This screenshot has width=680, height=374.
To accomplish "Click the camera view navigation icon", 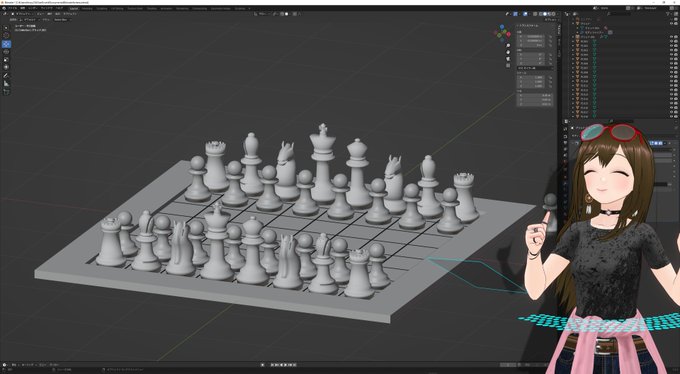I will (x=508, y=59).
